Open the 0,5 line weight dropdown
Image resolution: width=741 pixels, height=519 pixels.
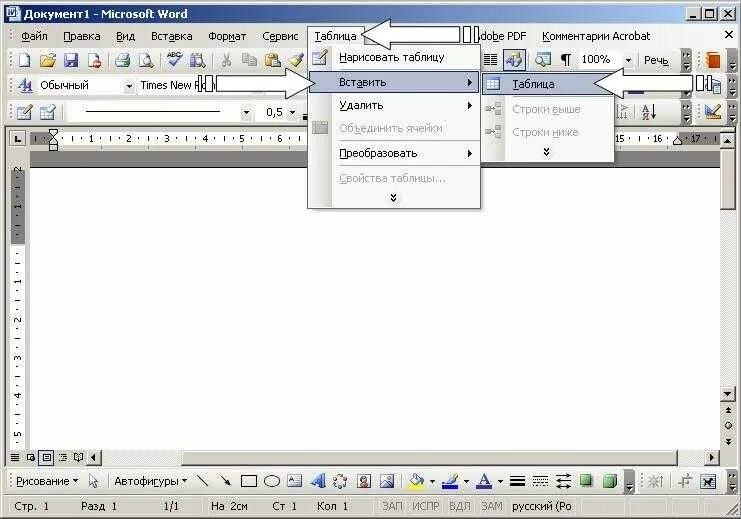tap(293, 112)
